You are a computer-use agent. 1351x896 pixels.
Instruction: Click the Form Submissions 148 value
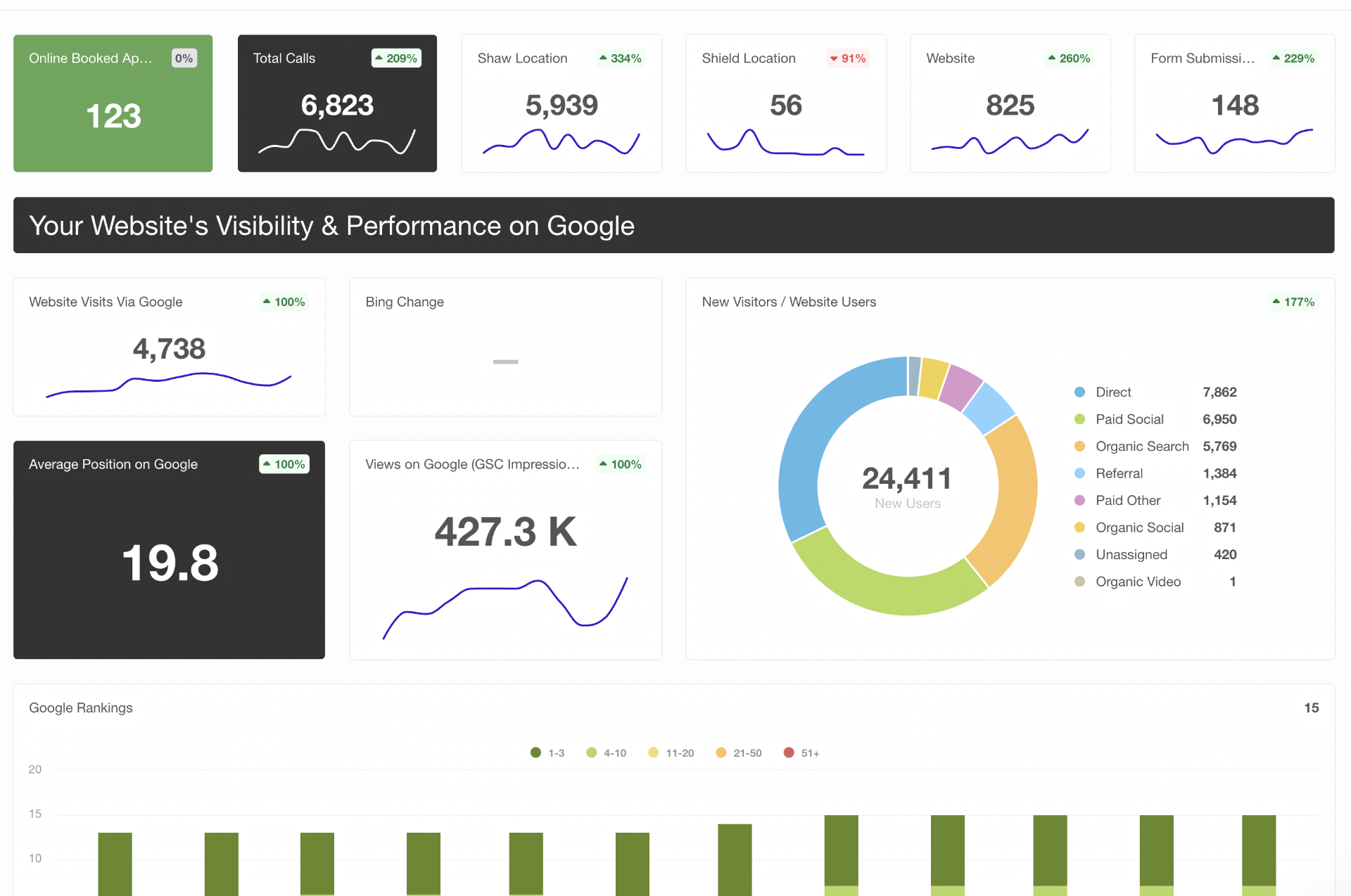pos(1235,105)
